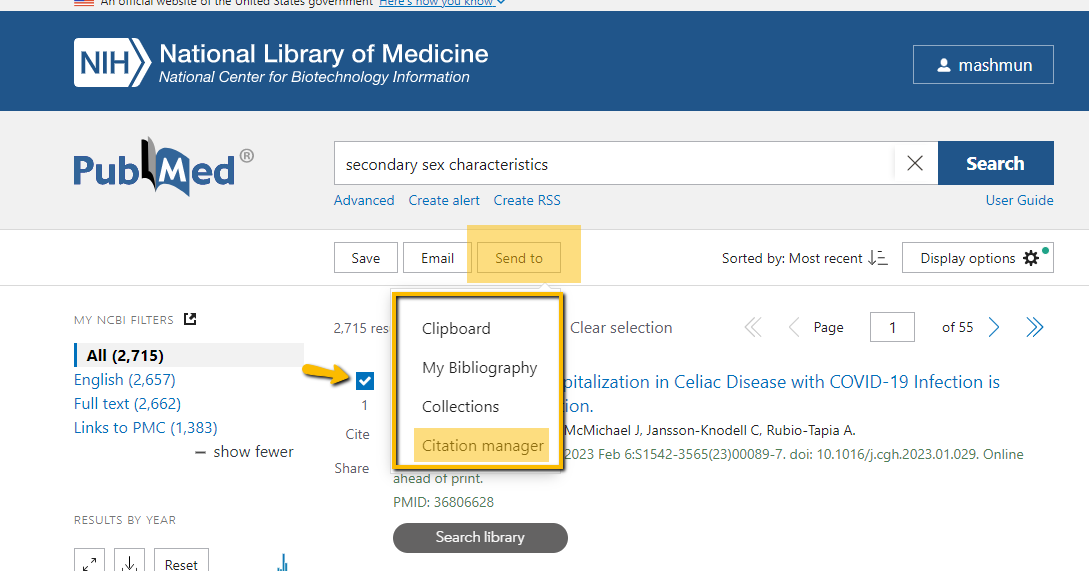Screen dimensions: 1089x571
Task: Clear the search box with X icon
Action: 915,163
